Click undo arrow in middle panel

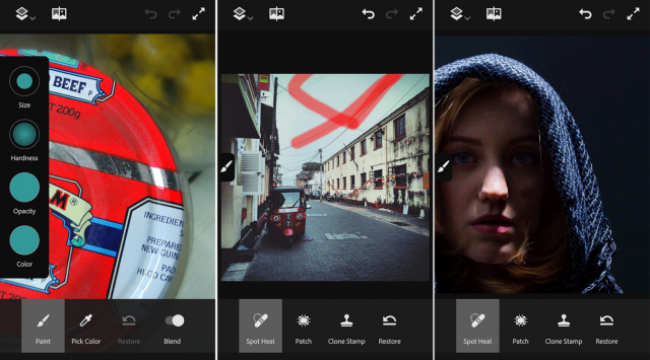[x=368, y=14]
